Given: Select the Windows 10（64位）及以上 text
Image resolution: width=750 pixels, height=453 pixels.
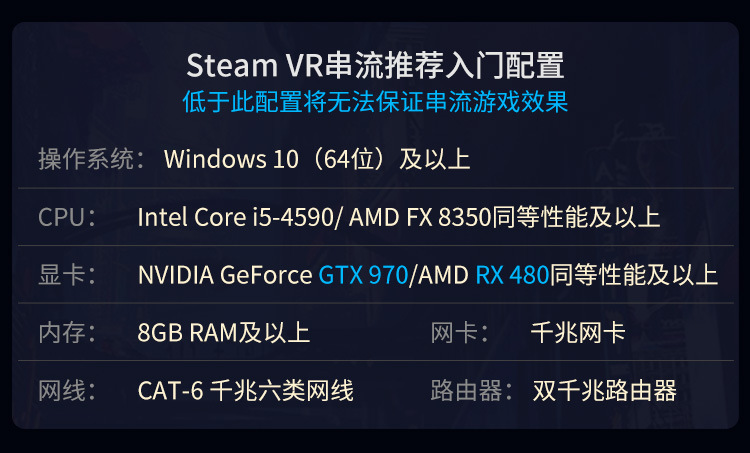Looking at the screenshot, I should pos(317,159).
